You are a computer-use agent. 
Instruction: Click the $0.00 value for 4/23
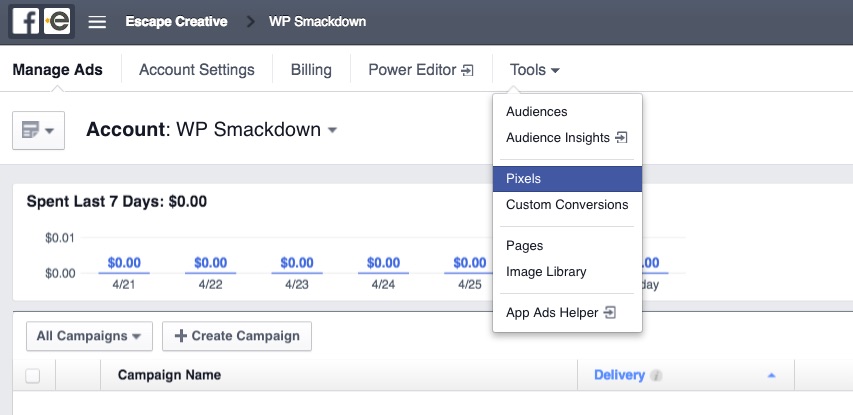[297, 263]
